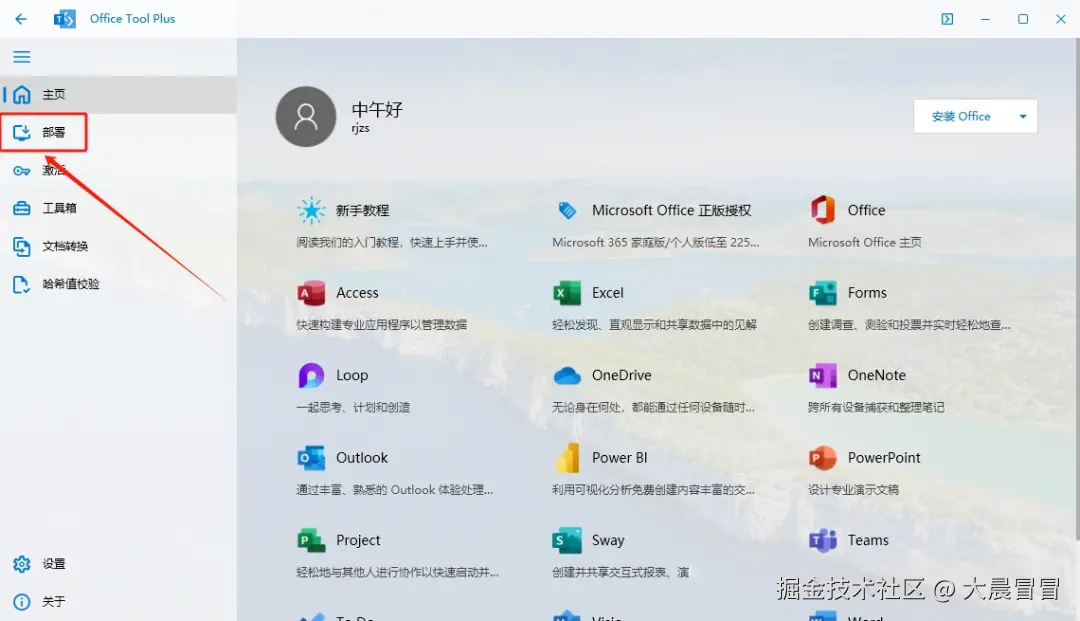
Task: Click the Teams app icon
Action: [x=822, y=540]
